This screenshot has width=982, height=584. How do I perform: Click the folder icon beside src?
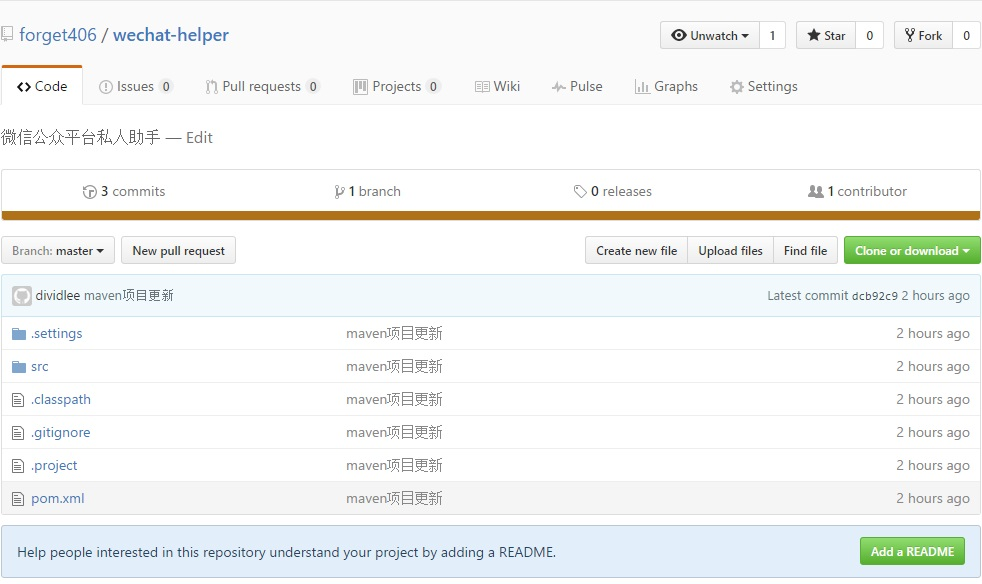19,367
